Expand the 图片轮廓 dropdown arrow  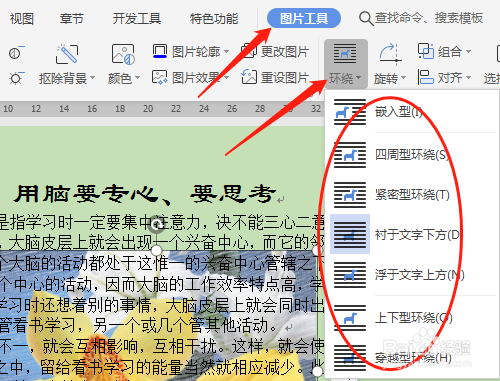pos(226,52)
